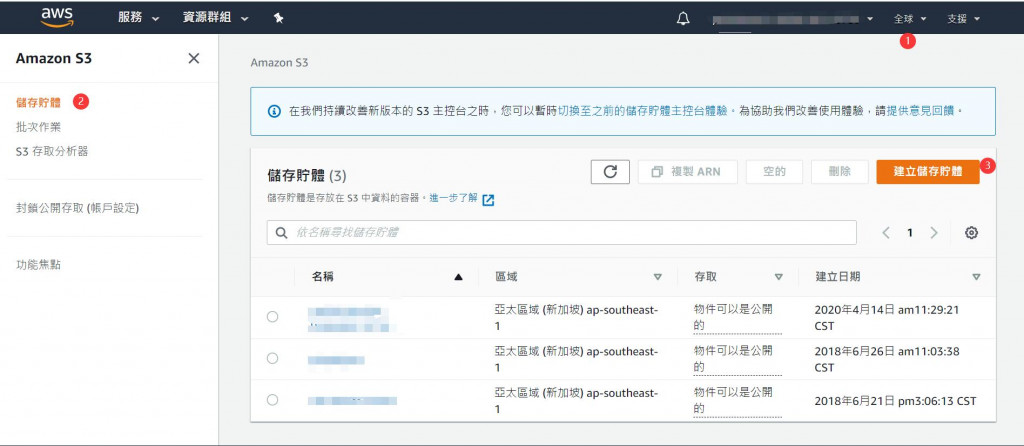This screenshot has height=446, width=1024.
Task: Expand the 資源群組 menu
Action: tap(216, 18)
